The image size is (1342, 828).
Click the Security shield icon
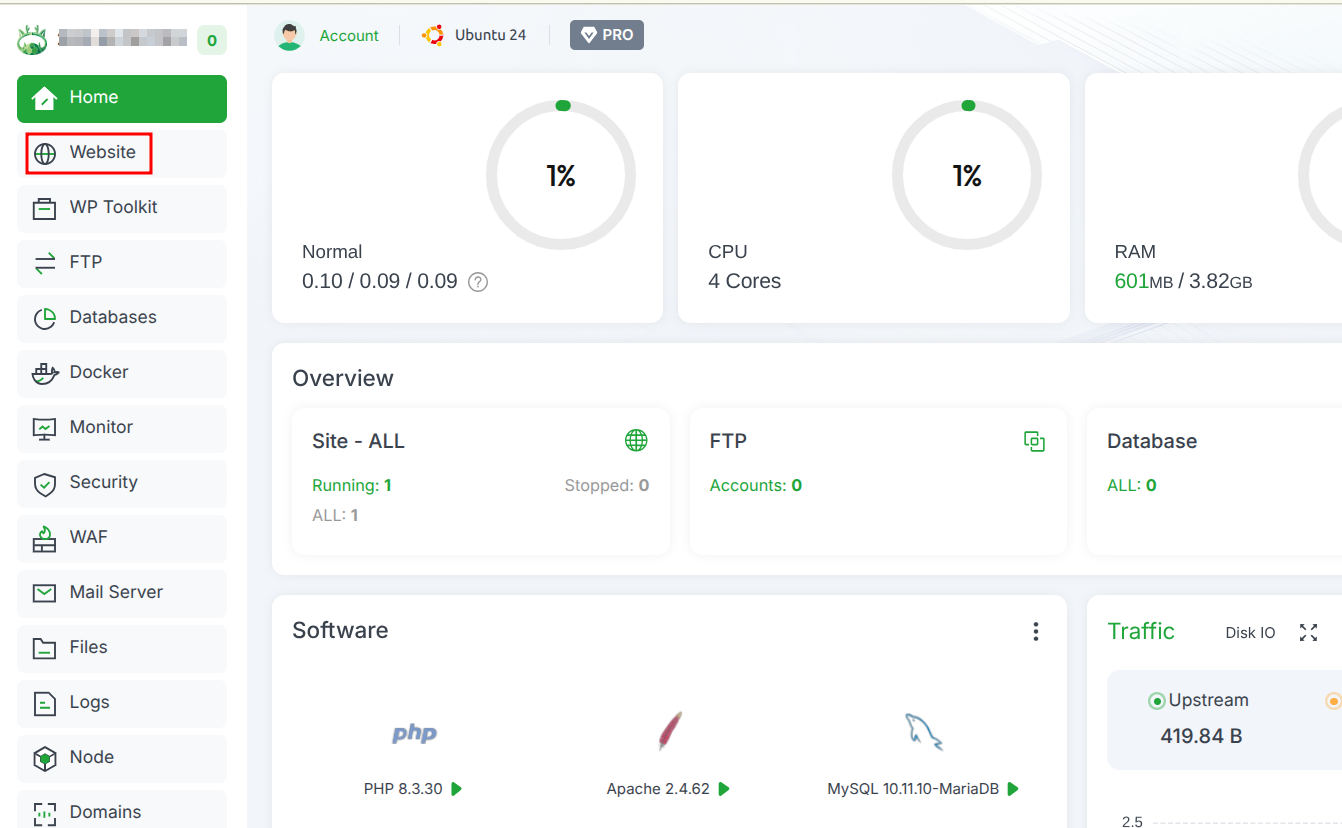point(45,484)
